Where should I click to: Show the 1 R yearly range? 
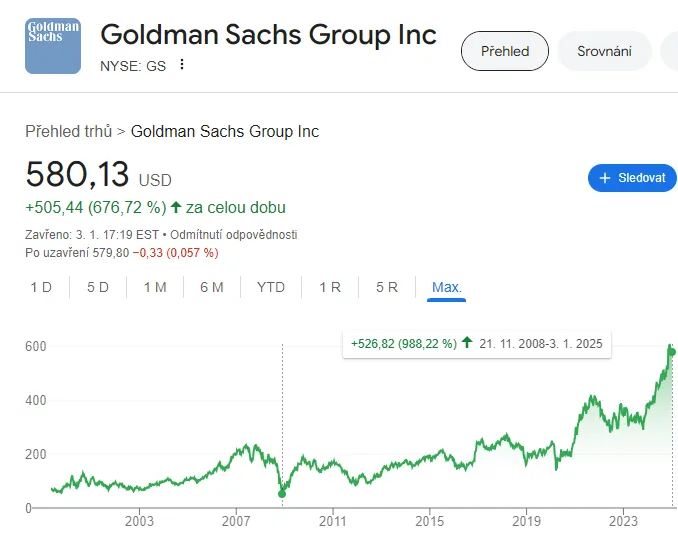(330, 287)
